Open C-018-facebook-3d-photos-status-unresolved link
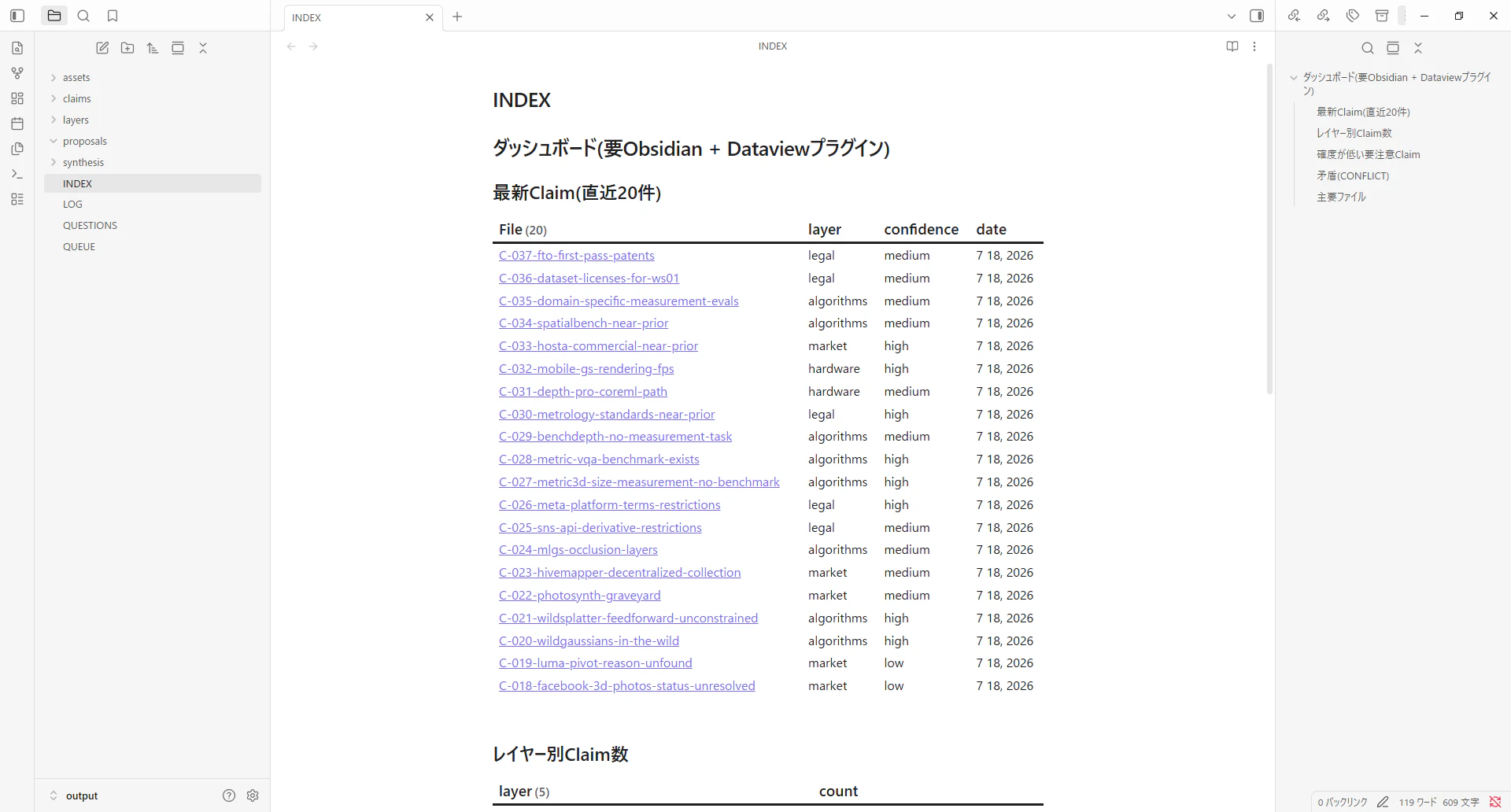Viewport: 1511px width, 812px height. [x=626, y=686]
